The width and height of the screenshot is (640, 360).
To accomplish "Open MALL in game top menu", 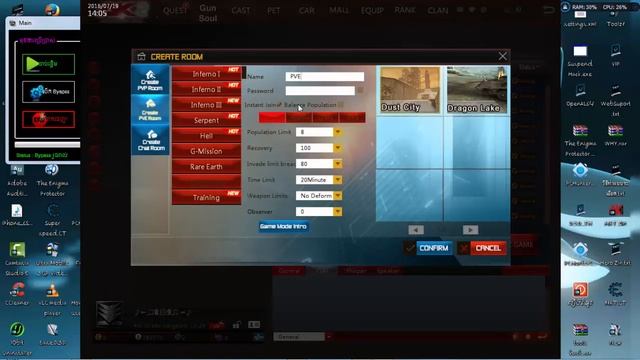I will 339,10.
